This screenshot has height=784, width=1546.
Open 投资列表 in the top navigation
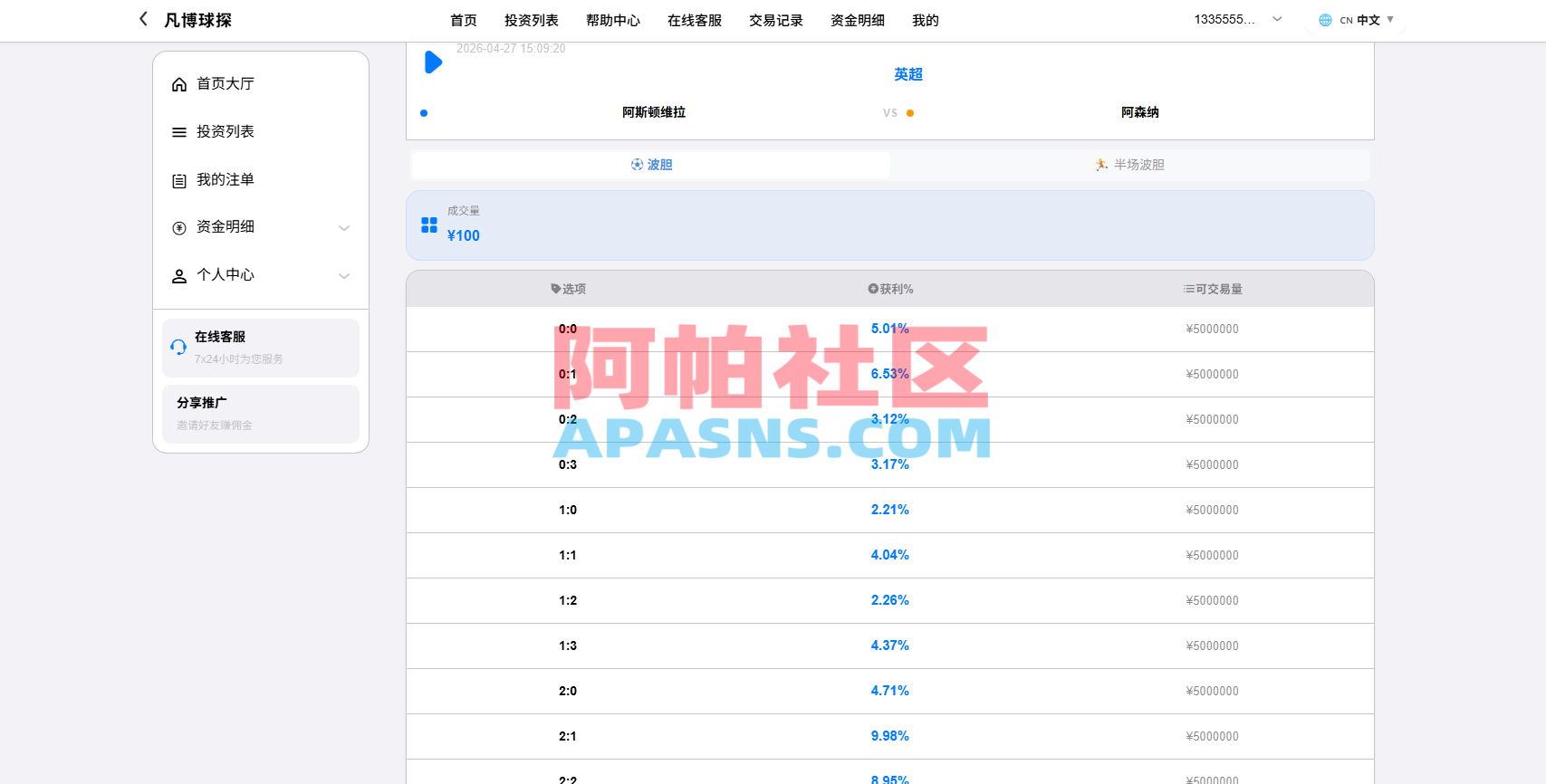(532, 20)
